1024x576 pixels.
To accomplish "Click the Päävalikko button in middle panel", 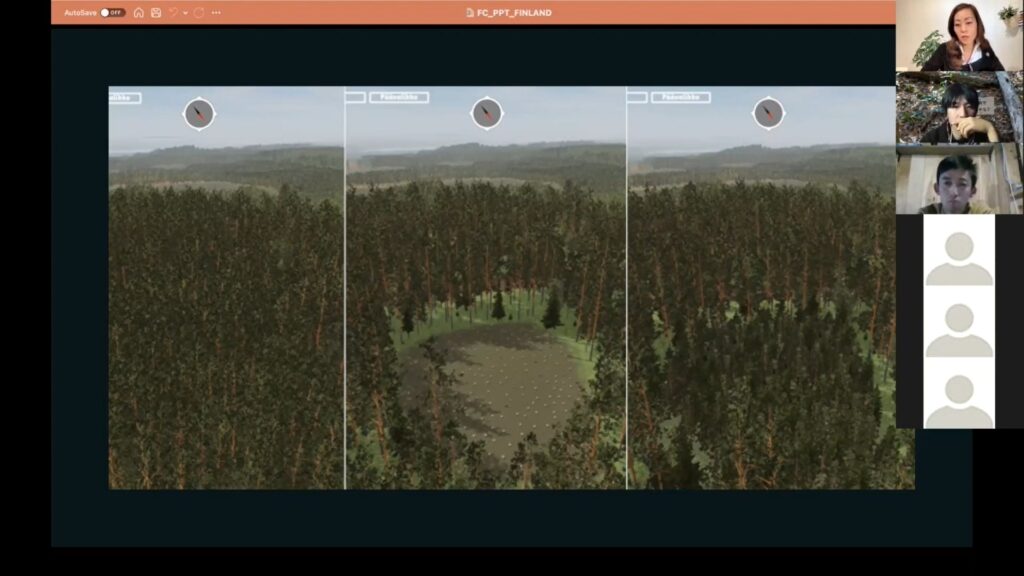I will [399, 98].
